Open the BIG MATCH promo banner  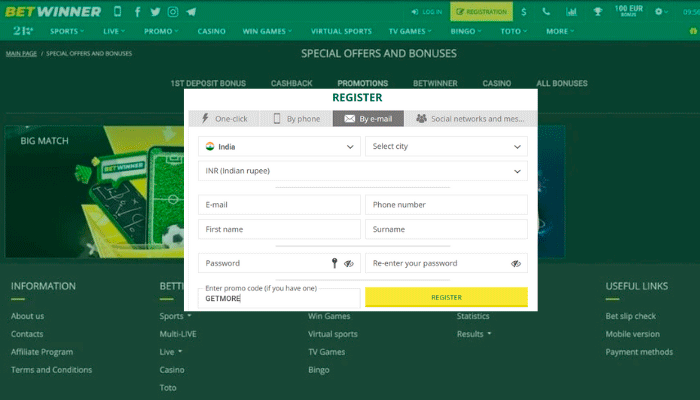[x=95, y=192]
